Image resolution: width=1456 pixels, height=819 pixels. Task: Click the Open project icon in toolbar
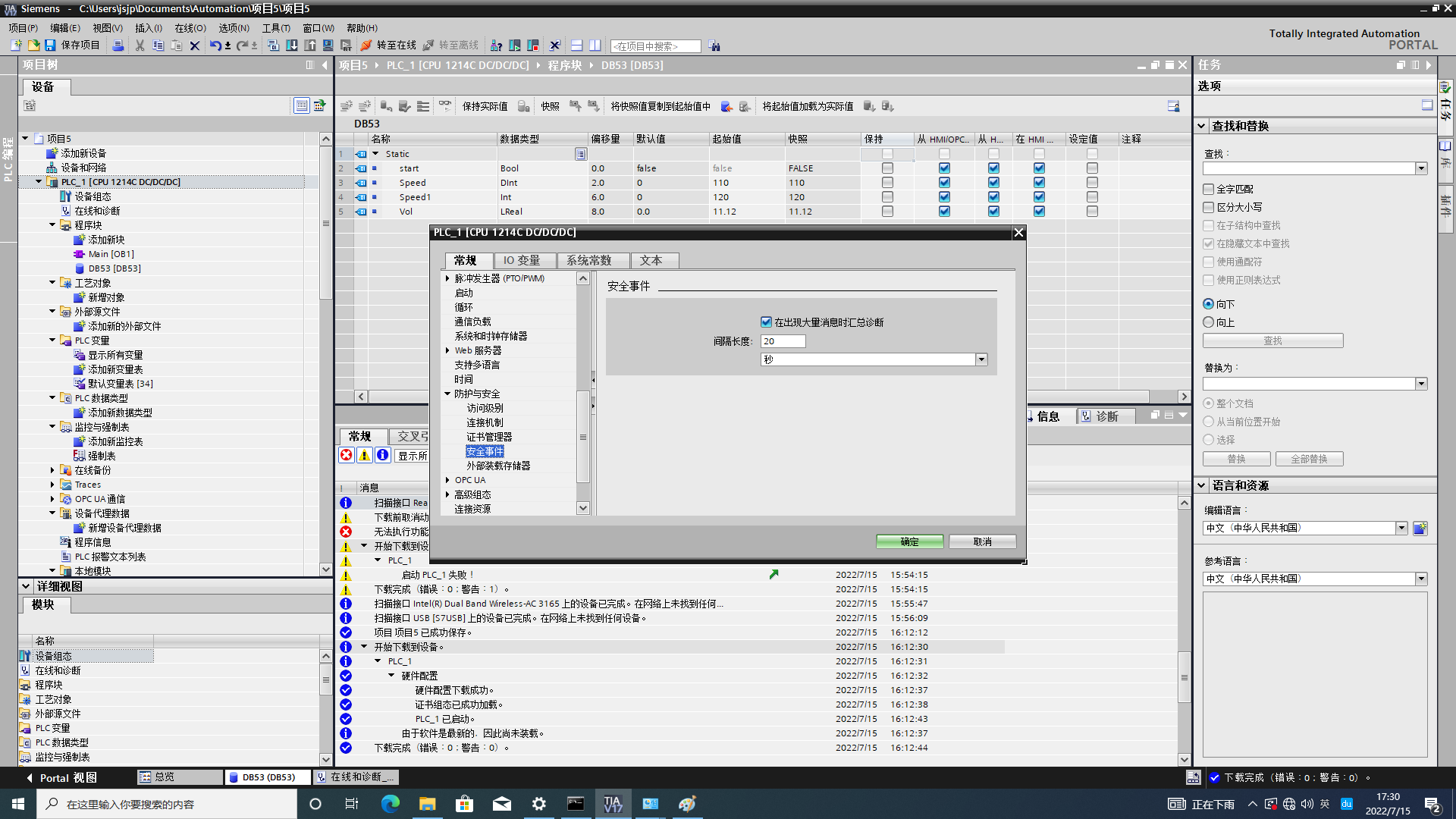33,45
